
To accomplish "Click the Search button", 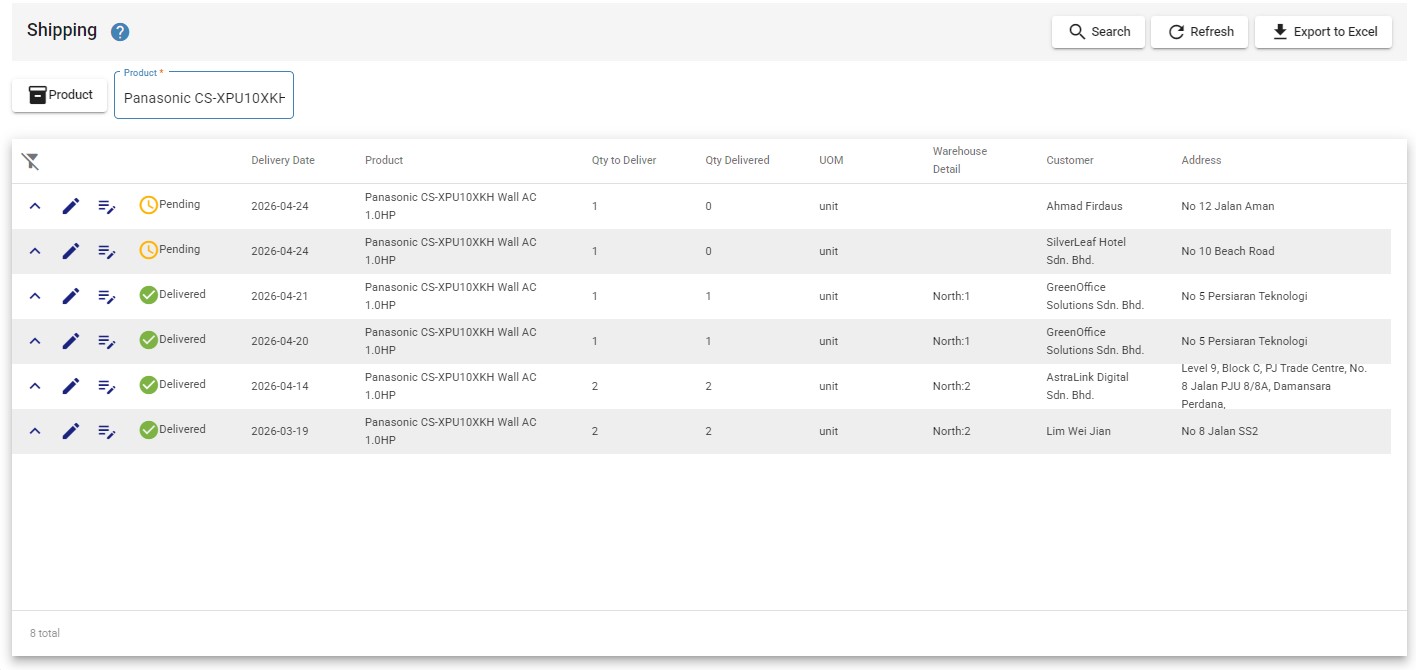I will [1098, 32].
